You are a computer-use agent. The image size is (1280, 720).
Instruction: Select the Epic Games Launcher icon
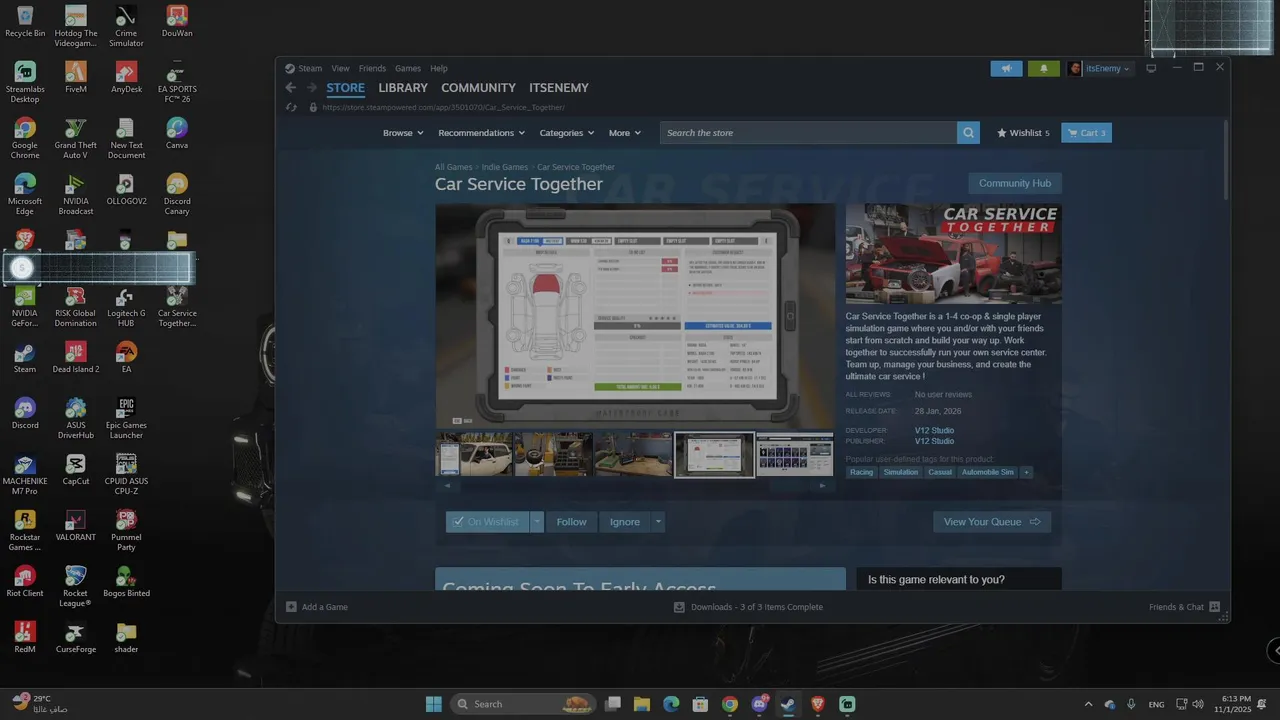click(x=126, y=418)
